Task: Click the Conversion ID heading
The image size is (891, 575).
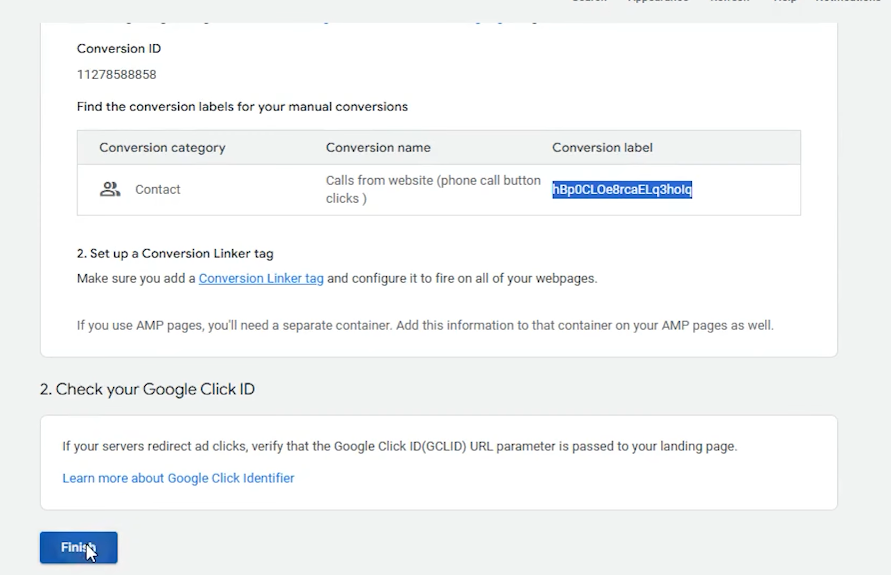Action: (119, 49)
